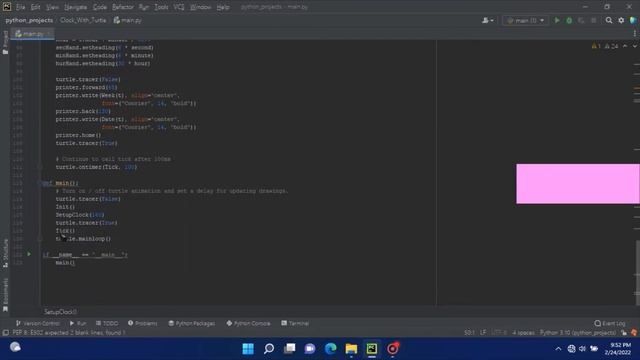Click the Stop process square icon
The width and height of the screenshot is (640, 360).
(x=593, y=20)
